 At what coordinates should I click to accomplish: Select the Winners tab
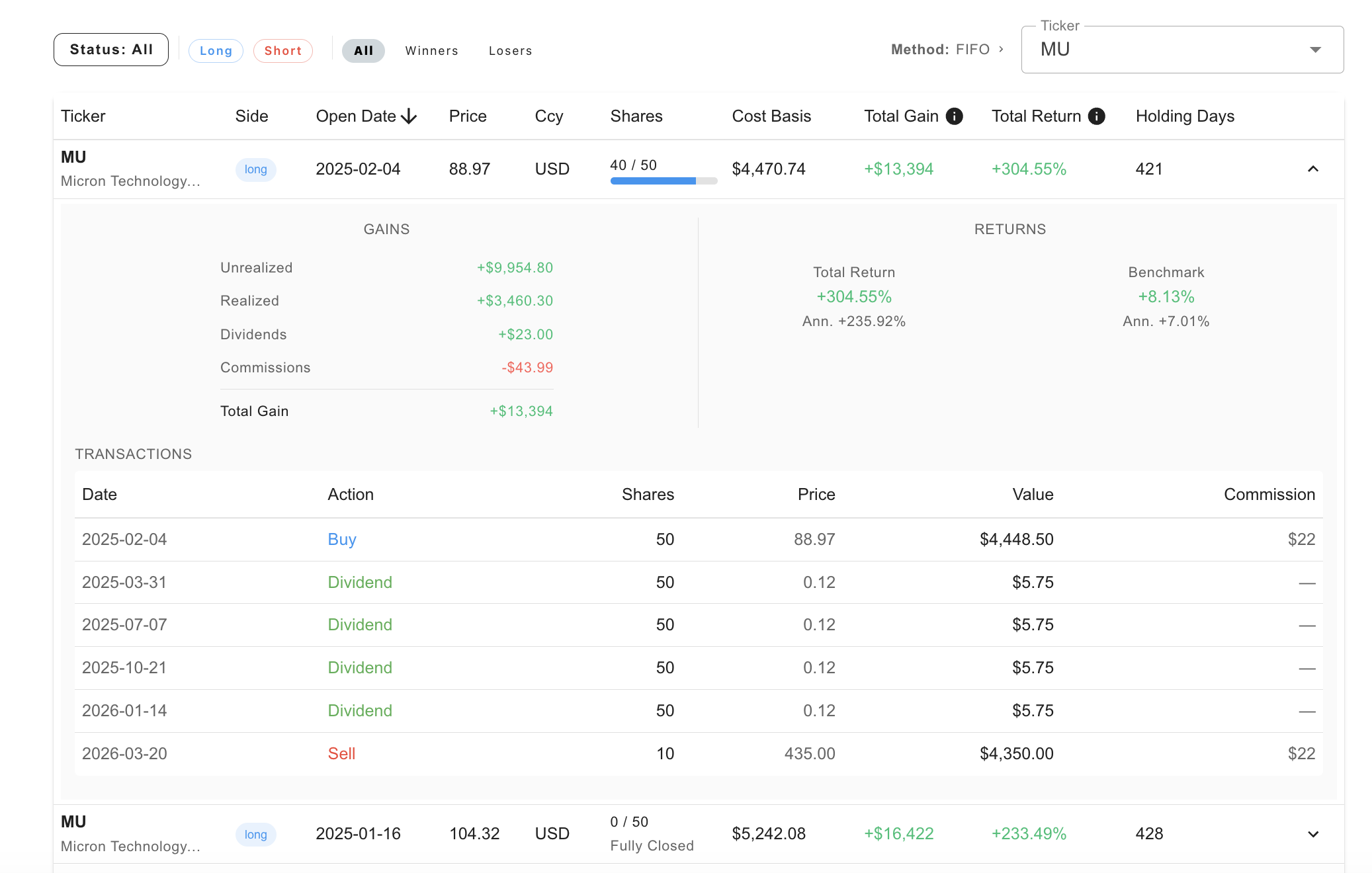(431, 51)
